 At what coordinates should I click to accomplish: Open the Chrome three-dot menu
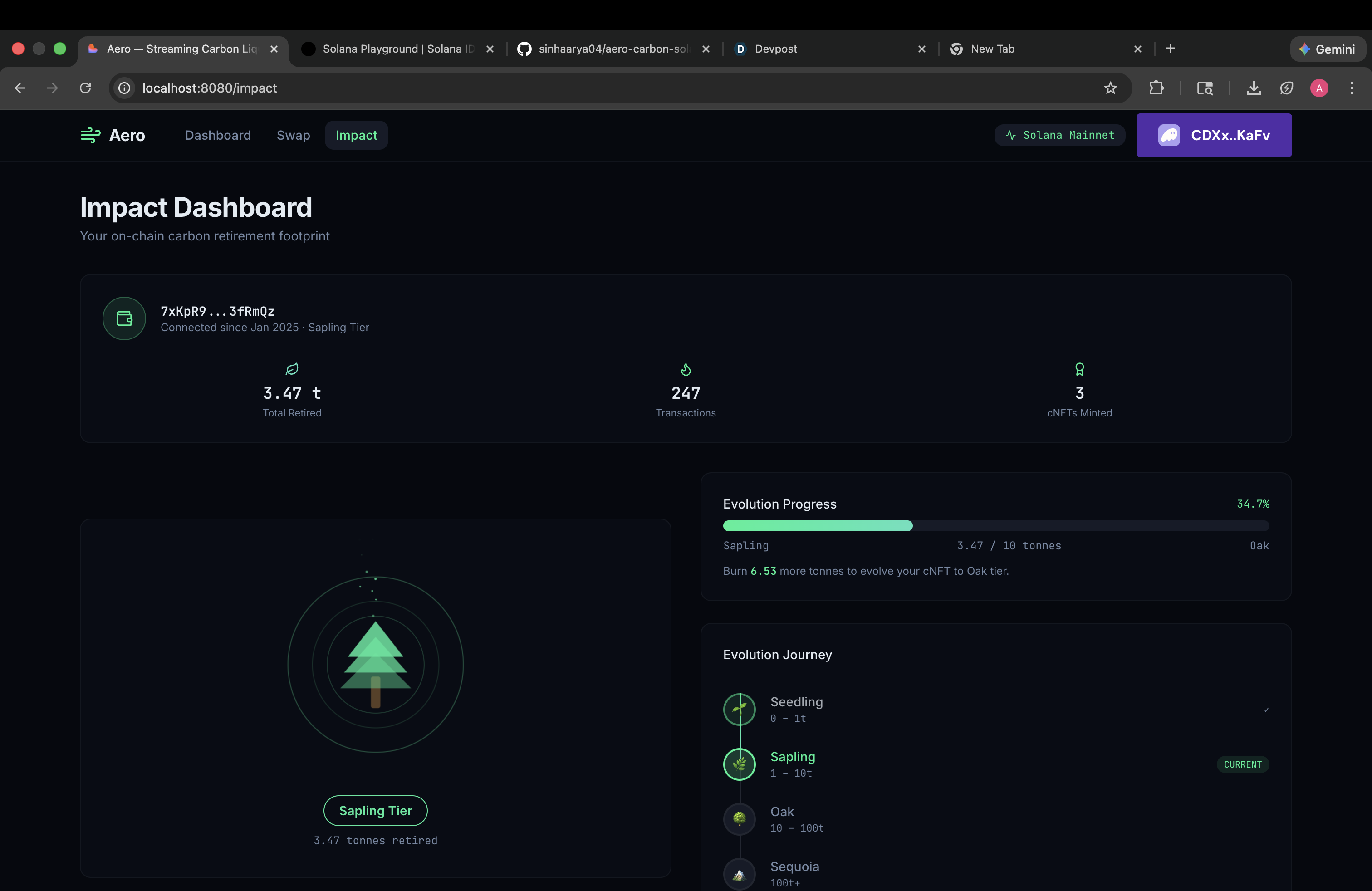click(x=1351, y=88)
